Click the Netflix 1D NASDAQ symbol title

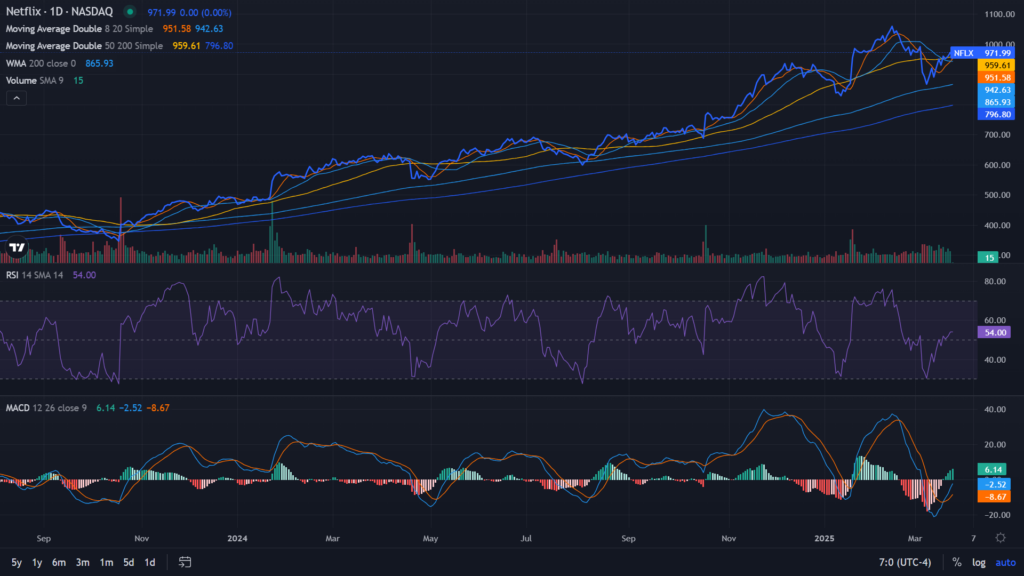coord(60,11)
